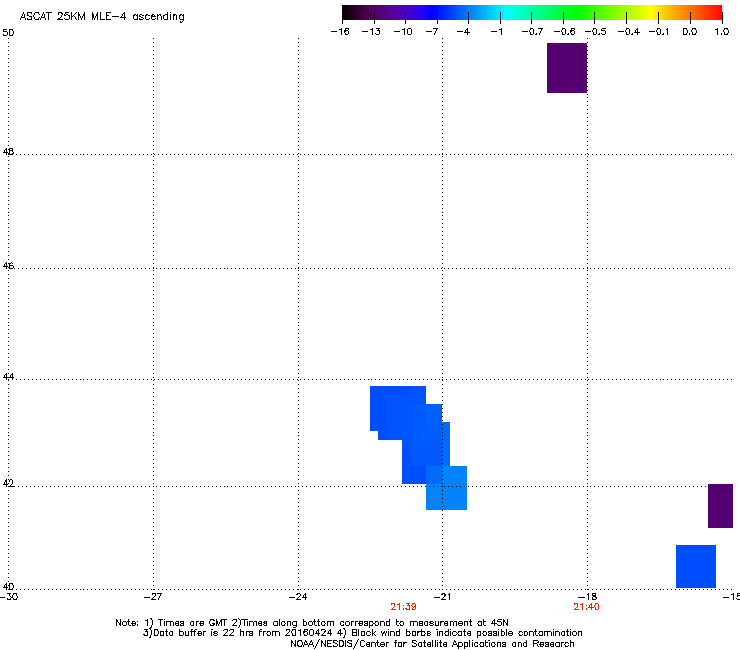This screenshot has height=650, width=740.
Task: Click the -7 color bar label
Action: (x=432, y=32)
